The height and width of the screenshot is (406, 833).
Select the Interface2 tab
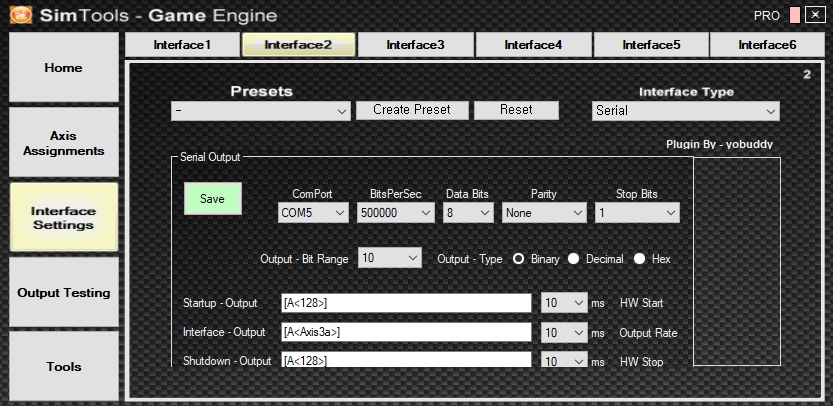pos(298,45)
